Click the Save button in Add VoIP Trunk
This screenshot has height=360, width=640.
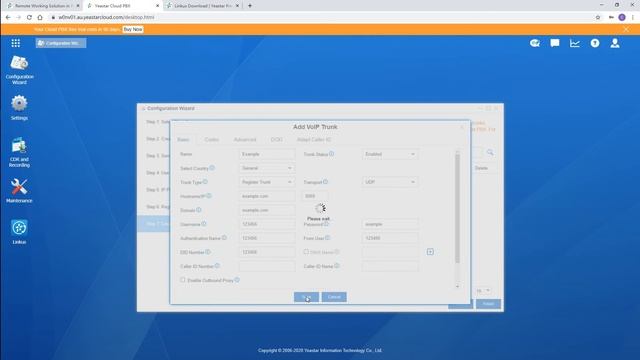(306, 297)
